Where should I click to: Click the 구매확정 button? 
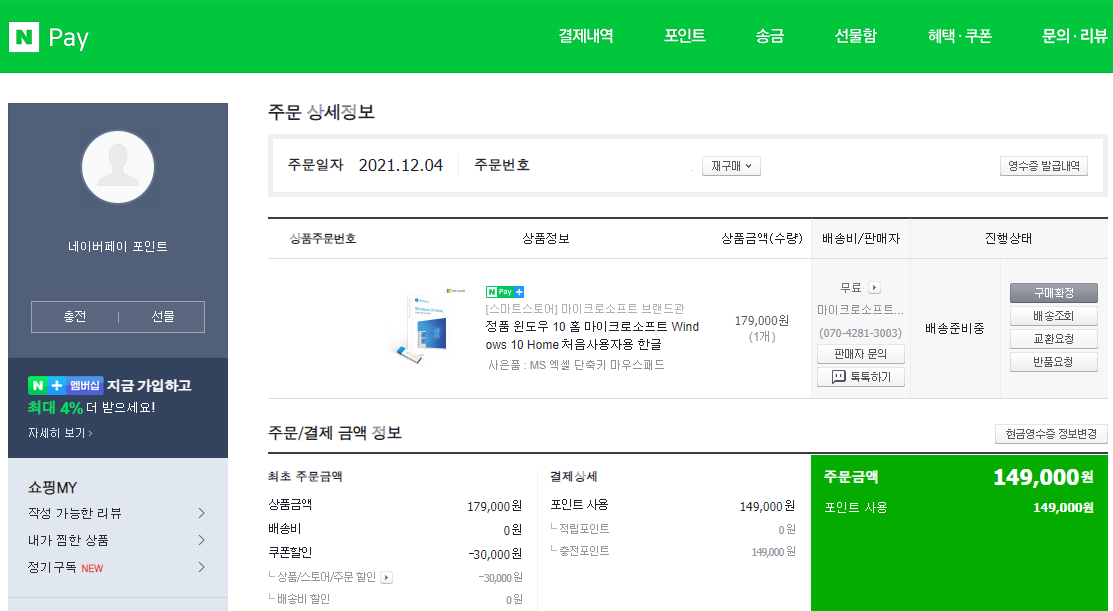pyautogui.click(x=1053, y=292)
